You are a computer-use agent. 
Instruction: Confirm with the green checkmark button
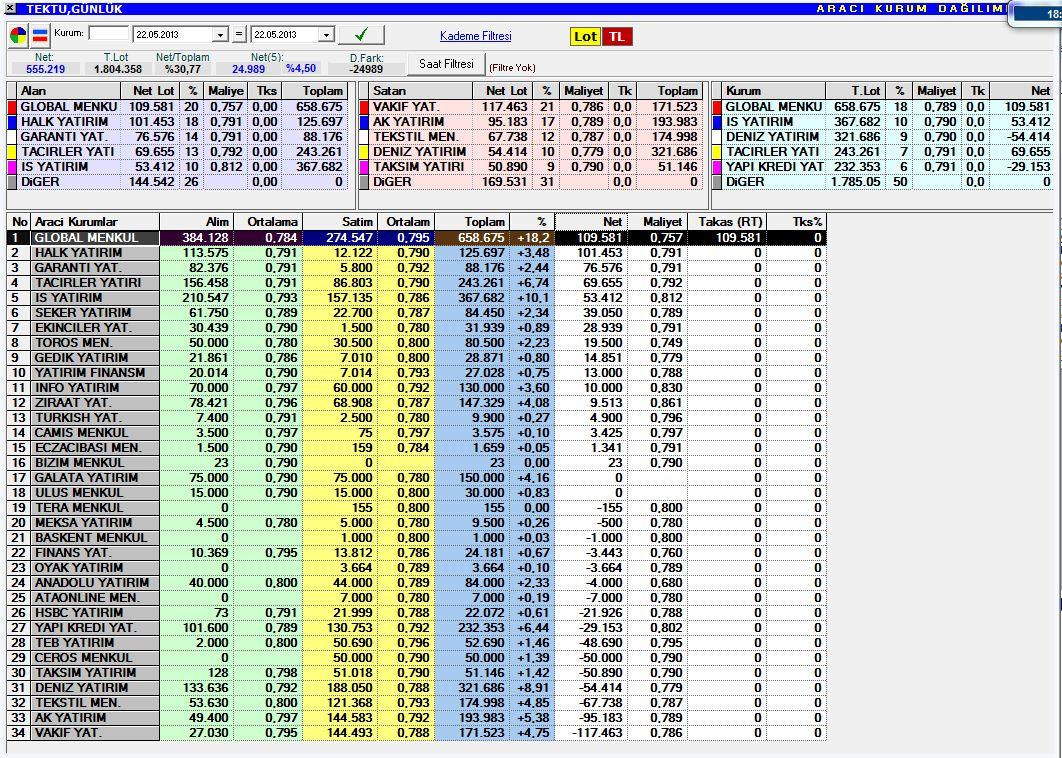[x=361, y=35]
